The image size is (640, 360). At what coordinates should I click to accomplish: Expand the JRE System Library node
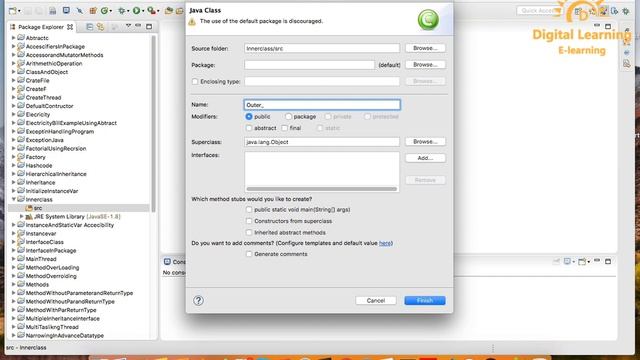(x=22, y=216)
